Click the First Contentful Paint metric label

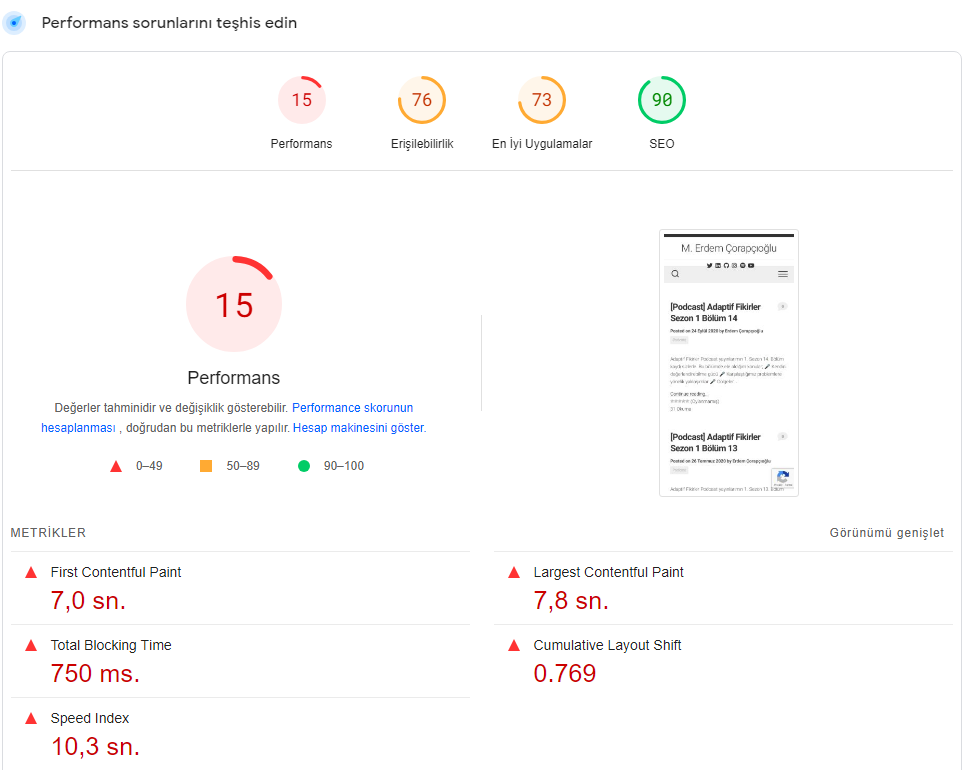point(116,572)
